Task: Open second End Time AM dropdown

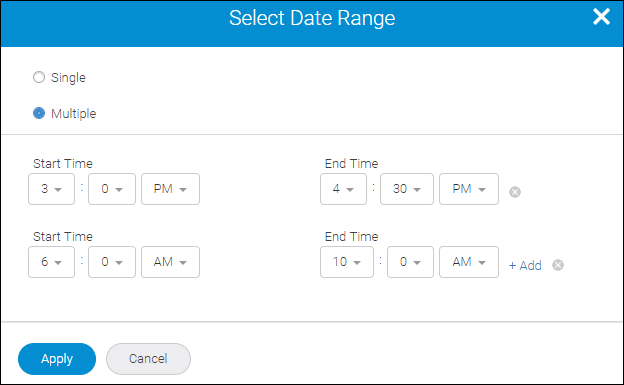Action: click(469, 262)
